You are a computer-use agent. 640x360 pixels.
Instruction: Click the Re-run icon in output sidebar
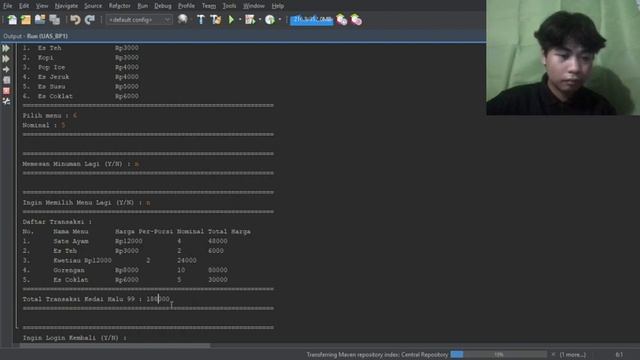coord(6,48)
